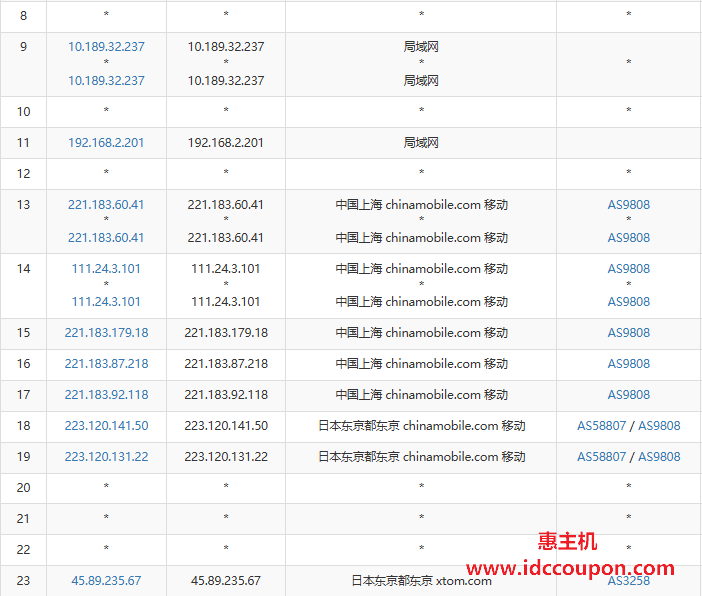Open the AS58807 link in row 19

click(x=601, y=457)
